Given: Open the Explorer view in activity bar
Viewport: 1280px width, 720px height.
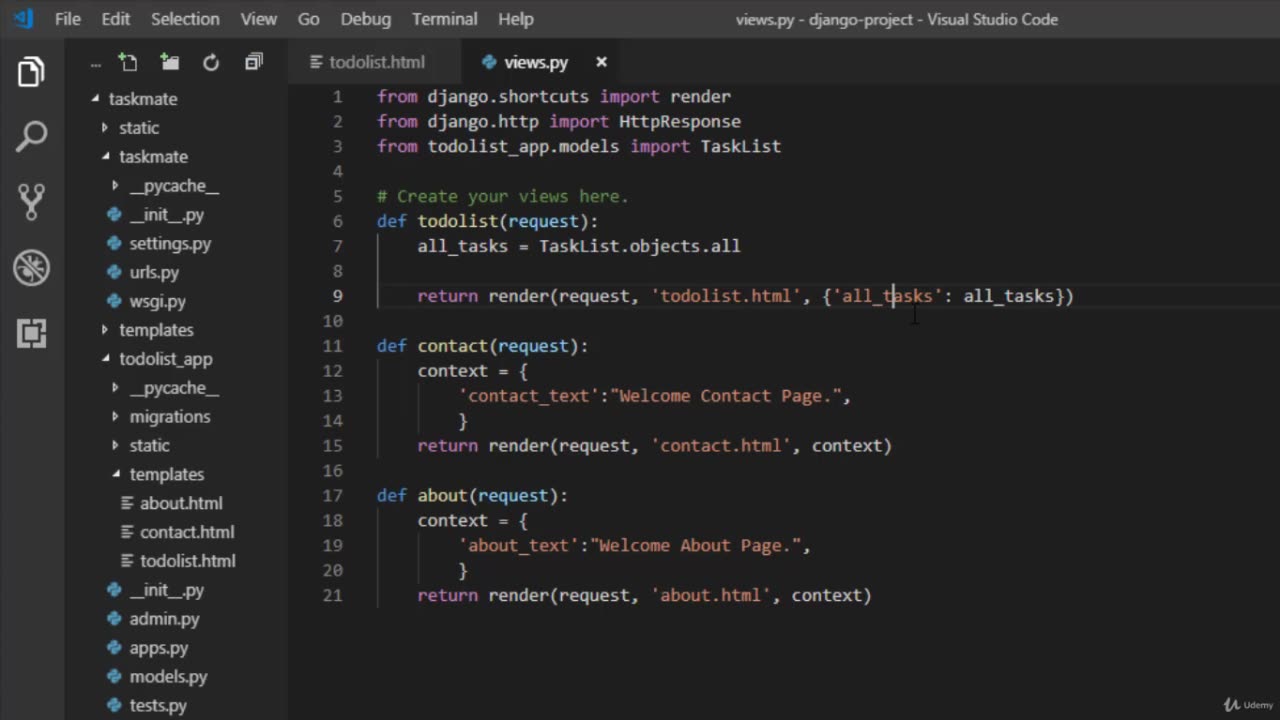Looking at the screenshot, I should (31, 72).
